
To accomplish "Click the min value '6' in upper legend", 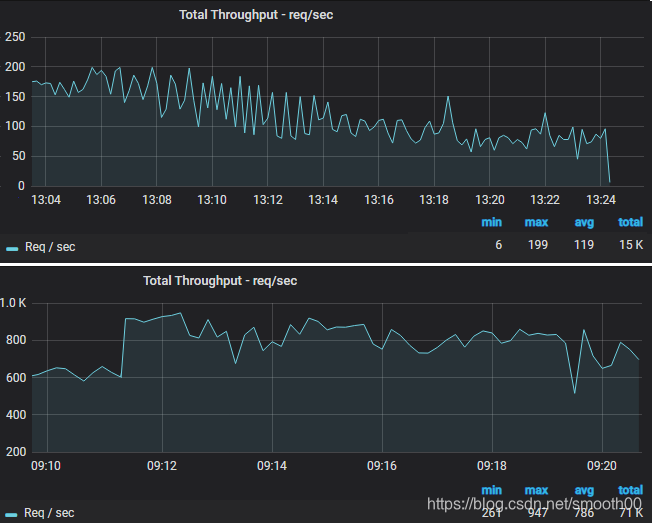I will pos(499,245).
